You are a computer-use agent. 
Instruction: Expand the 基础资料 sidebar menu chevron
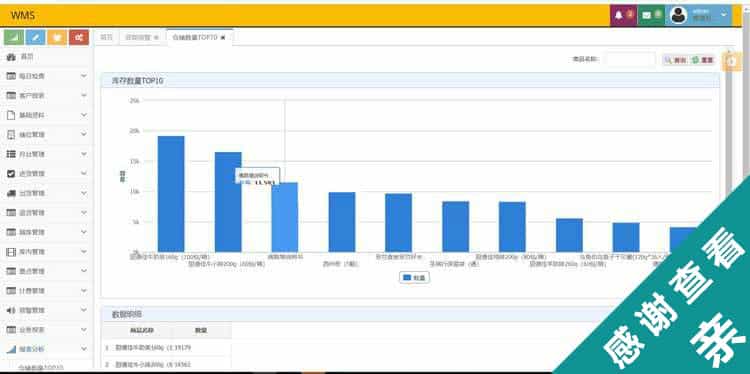click(84, 115)
